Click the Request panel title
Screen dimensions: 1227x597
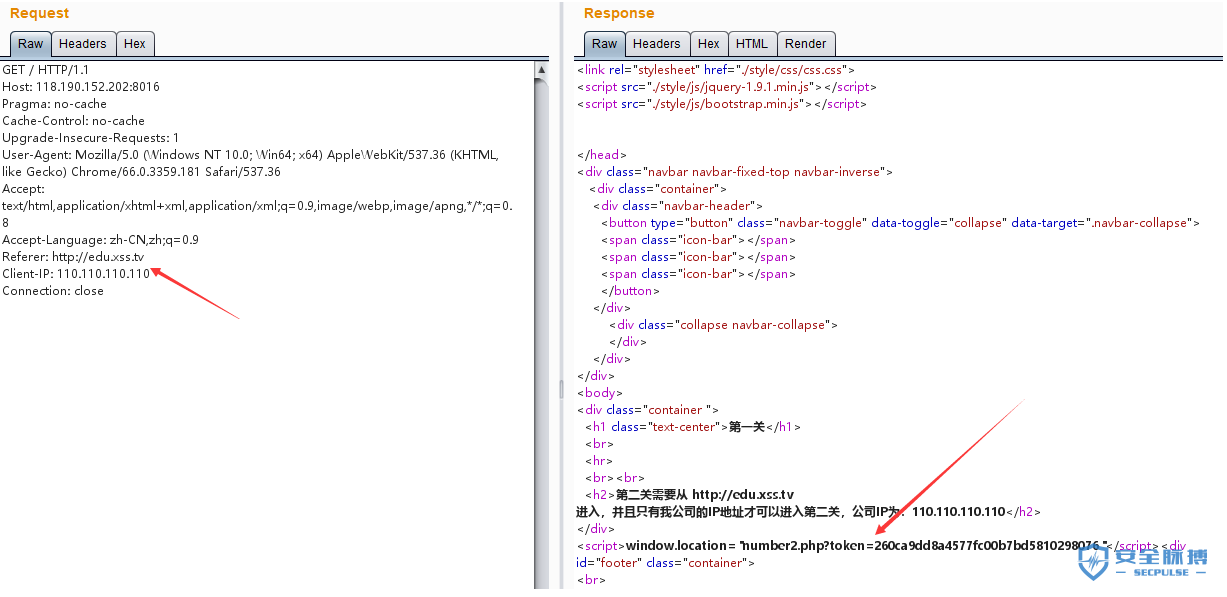click(40, 13)
